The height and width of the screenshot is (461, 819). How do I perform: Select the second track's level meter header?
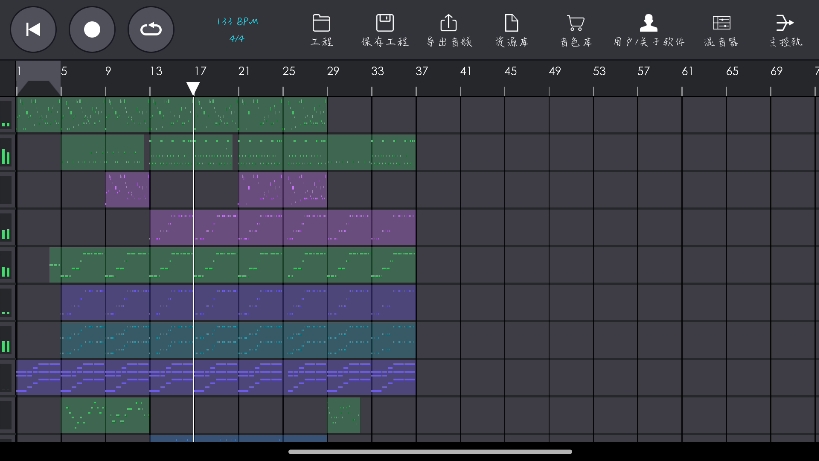(7, 153)
